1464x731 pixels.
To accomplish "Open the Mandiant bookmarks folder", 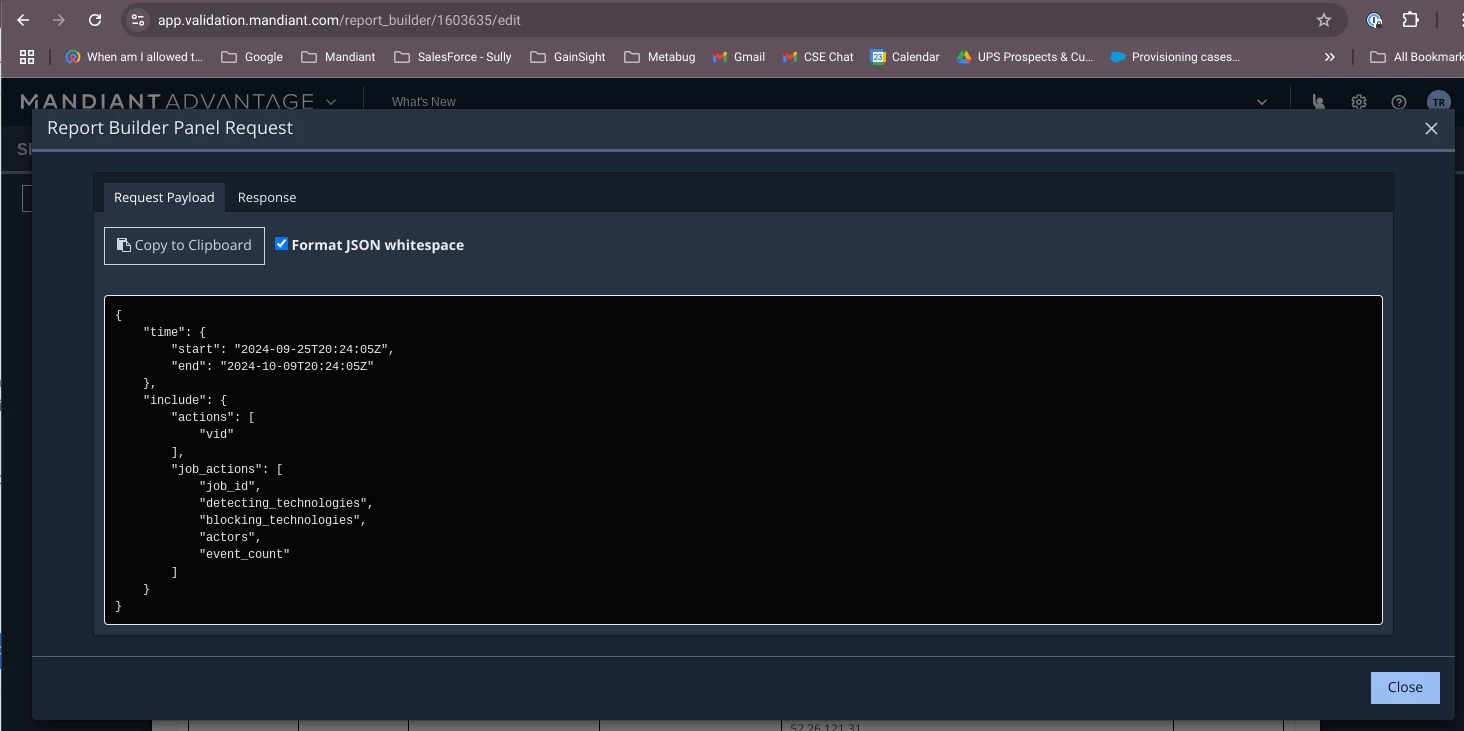I will click(x=338, y=57).
